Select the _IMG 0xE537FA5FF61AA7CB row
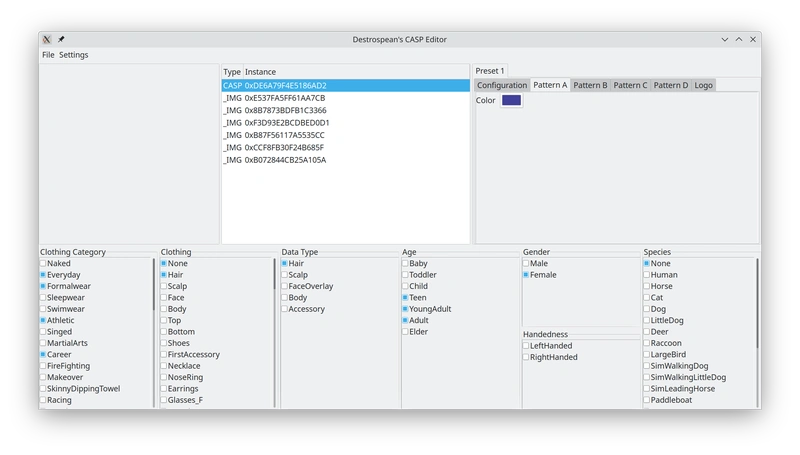800x455 pixels. click(x=274, y=98)
